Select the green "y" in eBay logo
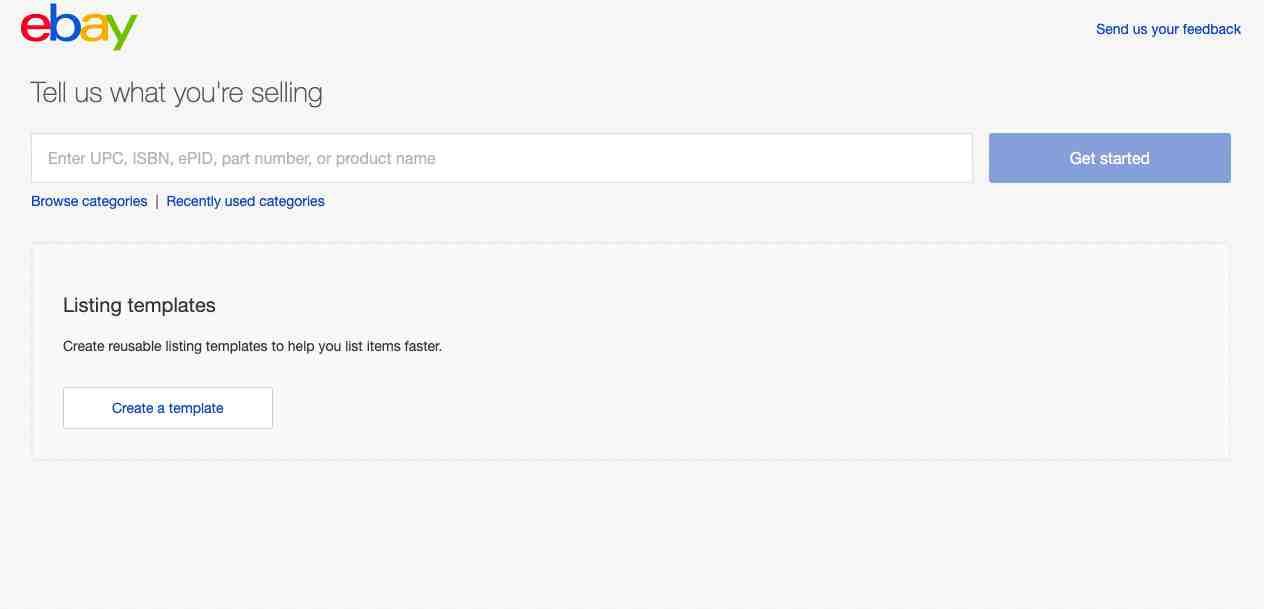 [x=121, y=33]
